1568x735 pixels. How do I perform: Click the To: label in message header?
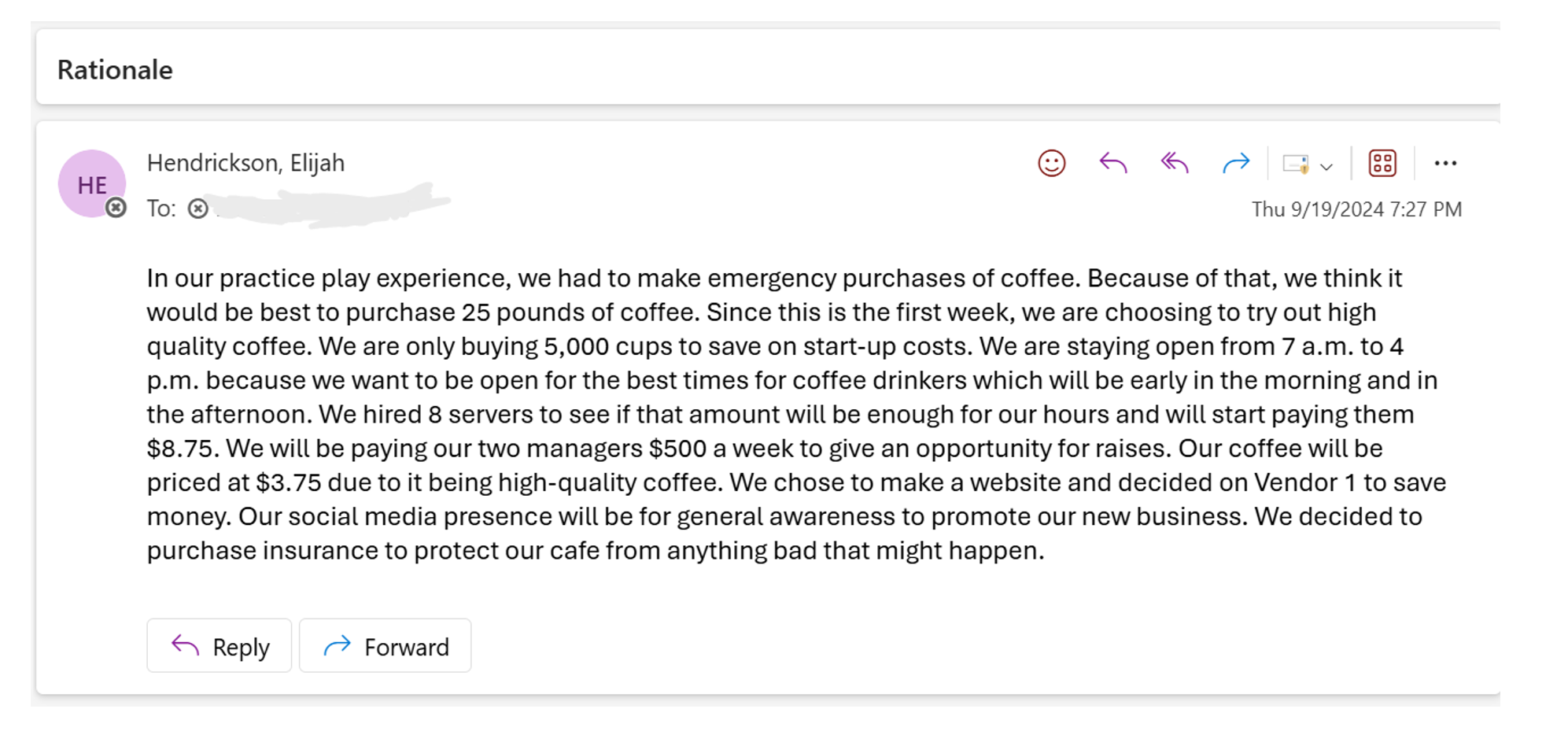click(x=161, y=209)
